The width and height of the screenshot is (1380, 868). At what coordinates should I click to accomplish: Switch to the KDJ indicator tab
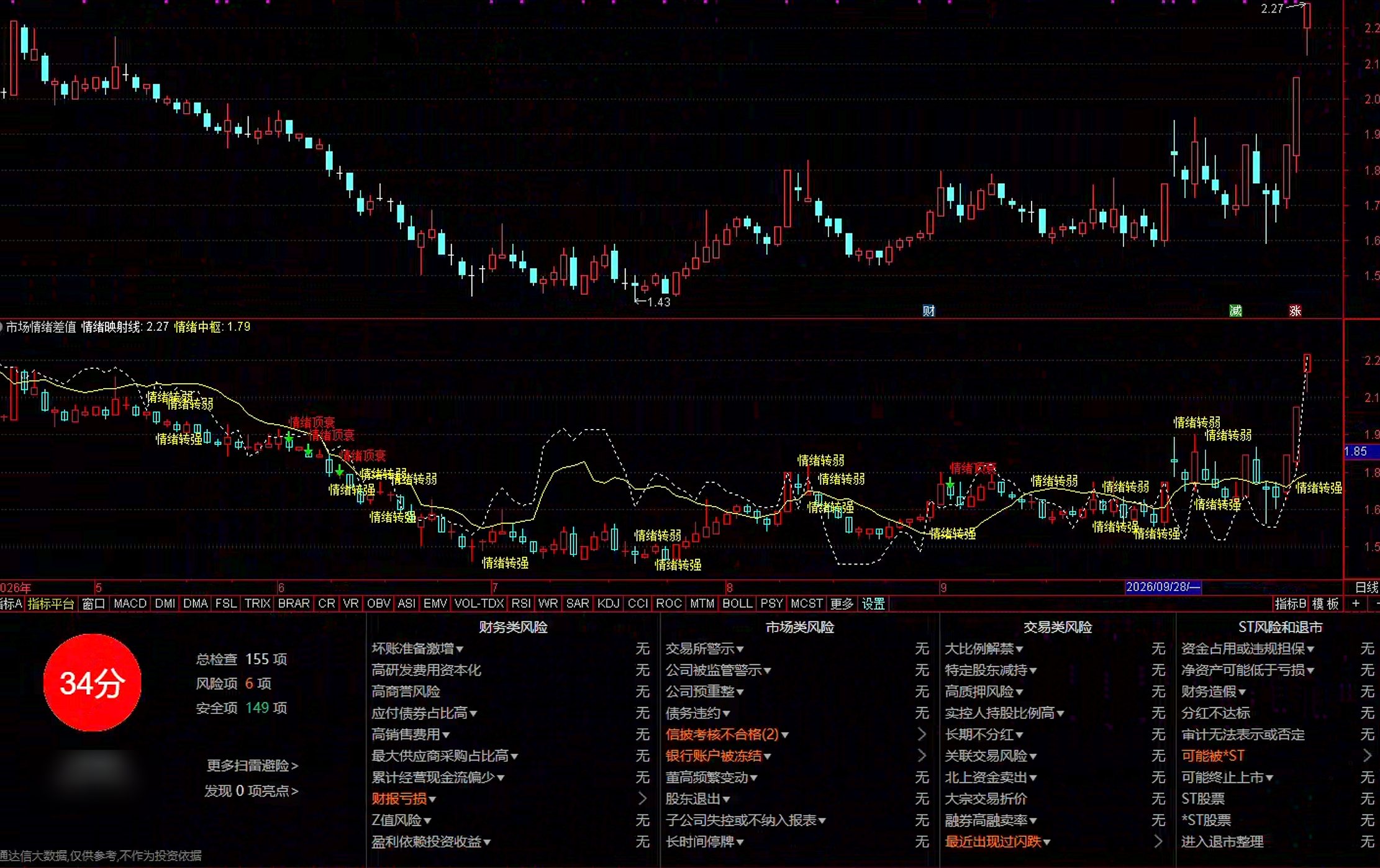coord(608,604)
